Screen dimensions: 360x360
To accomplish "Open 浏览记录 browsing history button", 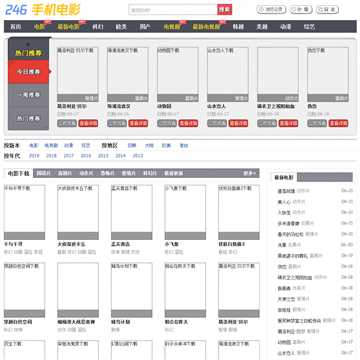I will pos(271,10).
